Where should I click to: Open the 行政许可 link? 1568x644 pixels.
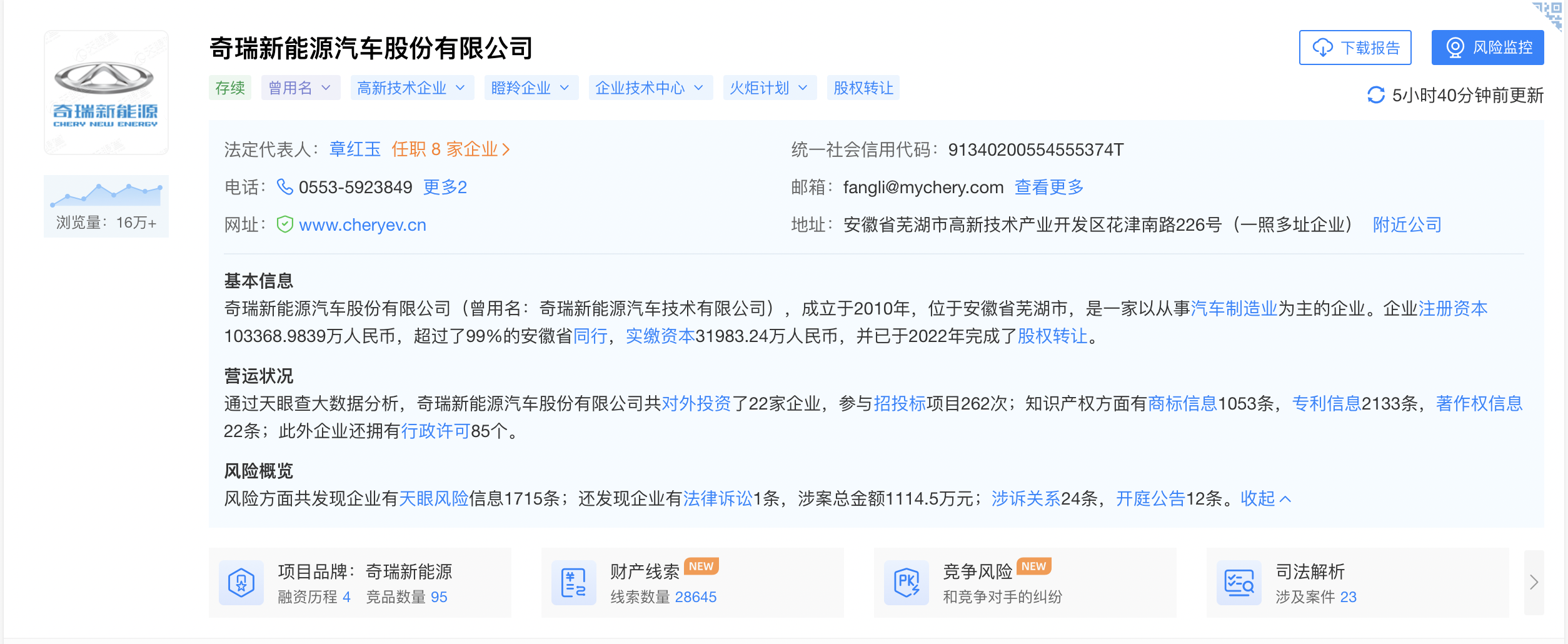coord(436,431)
